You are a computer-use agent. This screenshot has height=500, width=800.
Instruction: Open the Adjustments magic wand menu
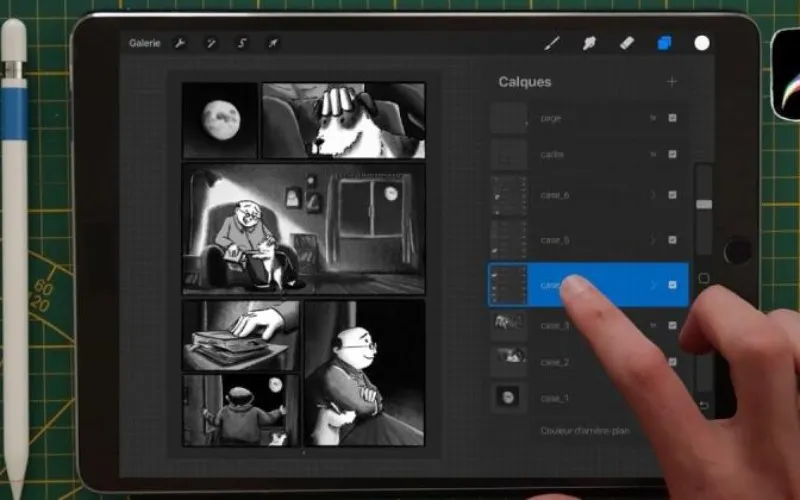click(x=211, y=43)
